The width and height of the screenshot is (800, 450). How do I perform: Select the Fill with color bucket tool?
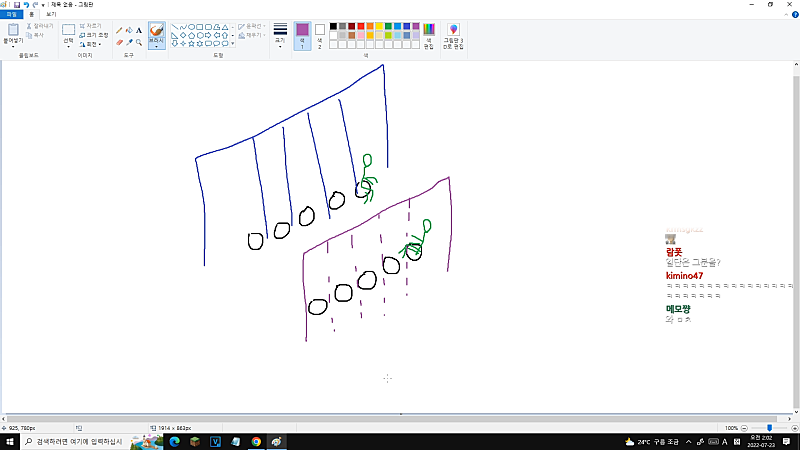(x=129, y=31)
